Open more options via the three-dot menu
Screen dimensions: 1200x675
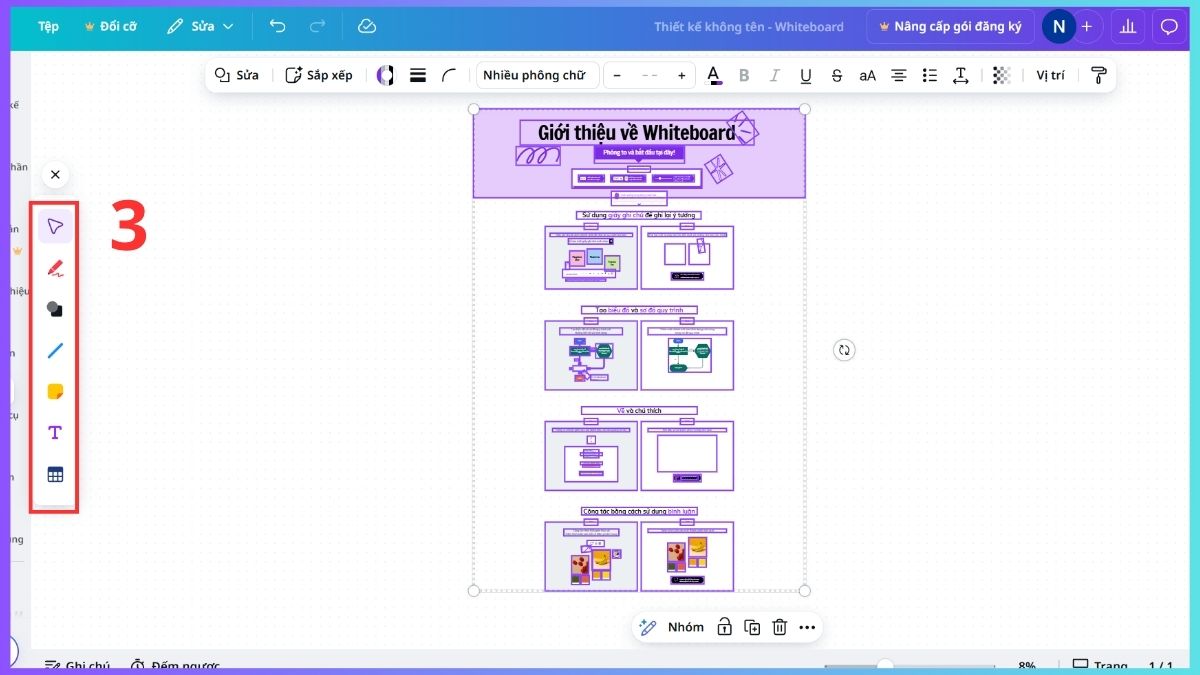tap(808, 627)
